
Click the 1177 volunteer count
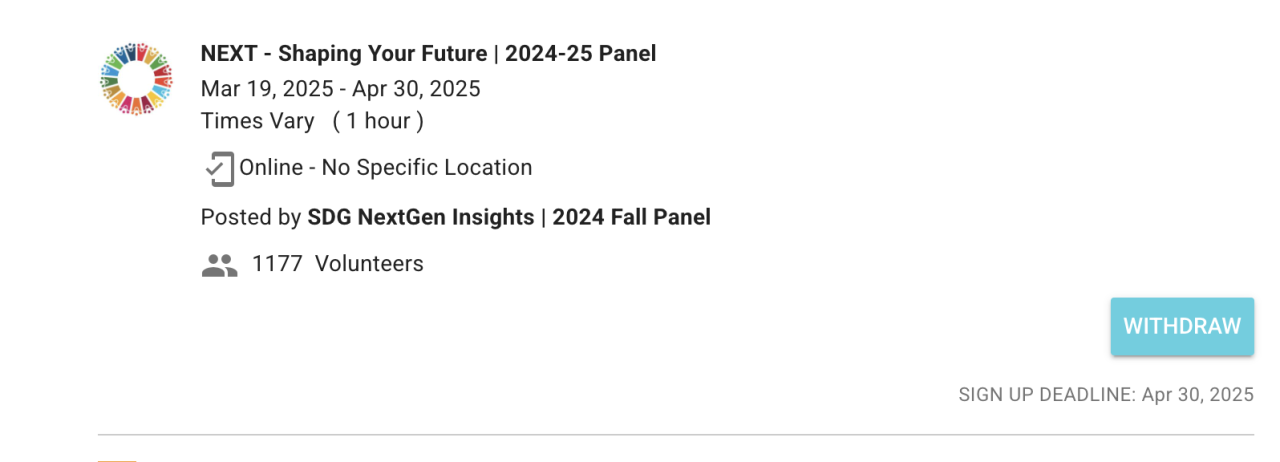(277, 264)
